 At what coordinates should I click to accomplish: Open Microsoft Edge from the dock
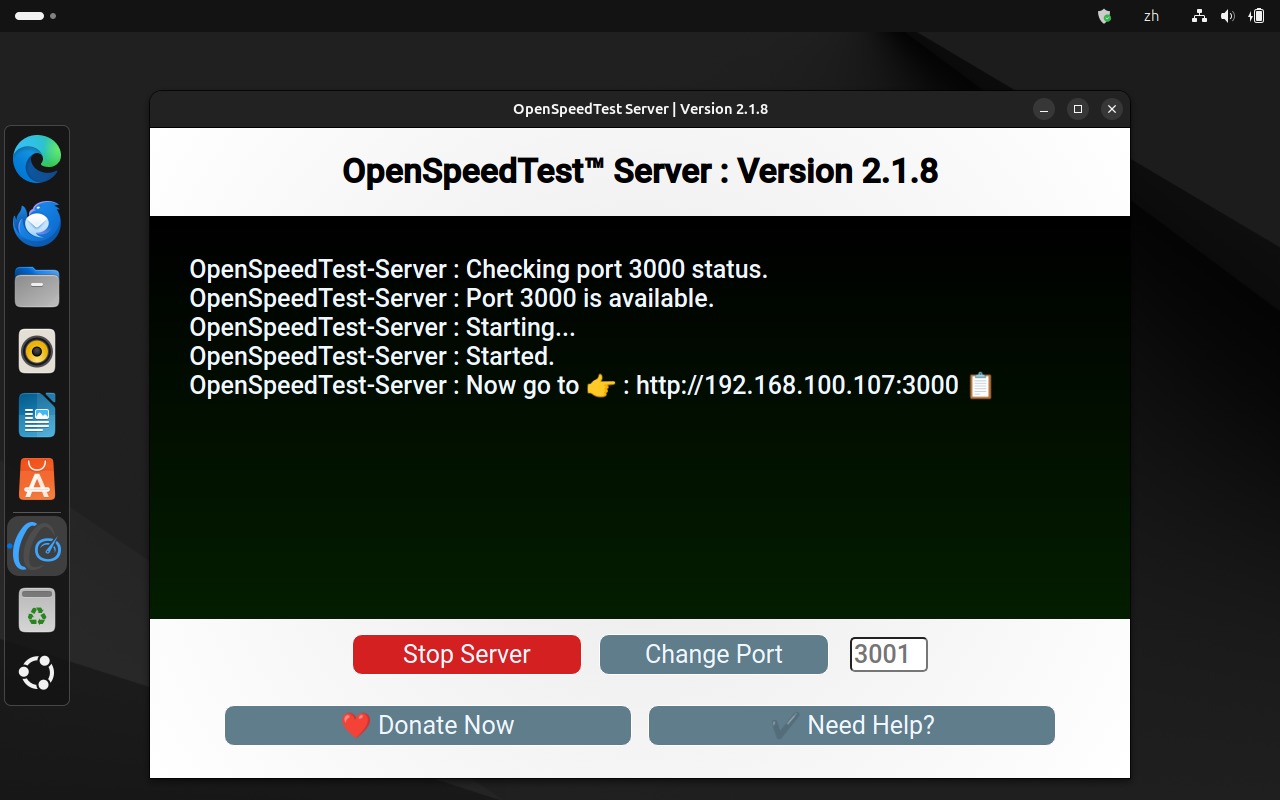(x=37, y=160)
